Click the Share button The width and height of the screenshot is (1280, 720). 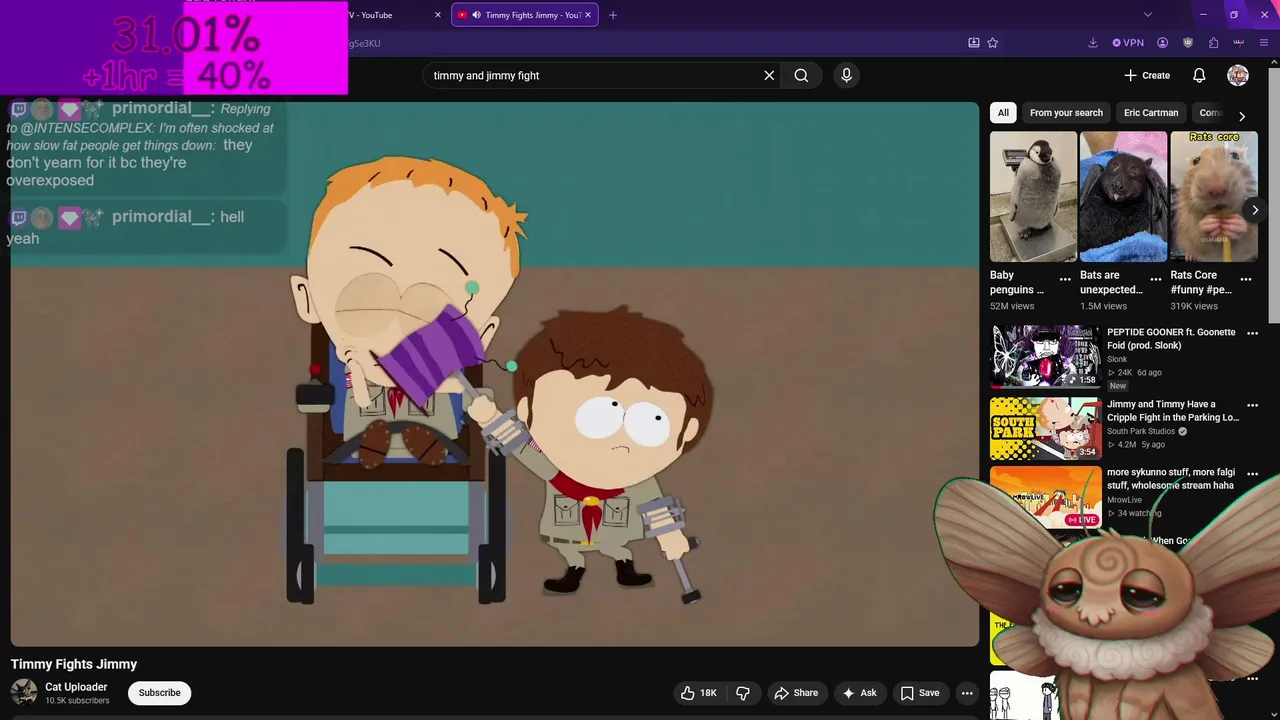796,693
